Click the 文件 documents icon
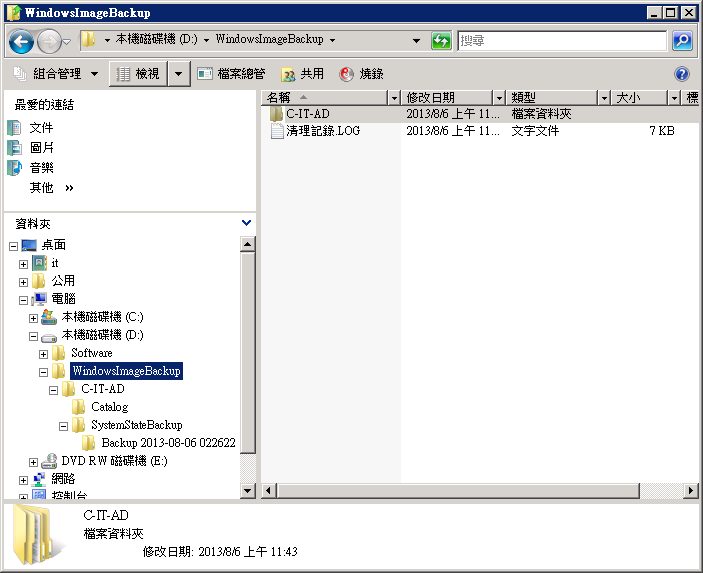Image resolution: width=703 pixels, height=573 pixels. [x=14, y=128]
